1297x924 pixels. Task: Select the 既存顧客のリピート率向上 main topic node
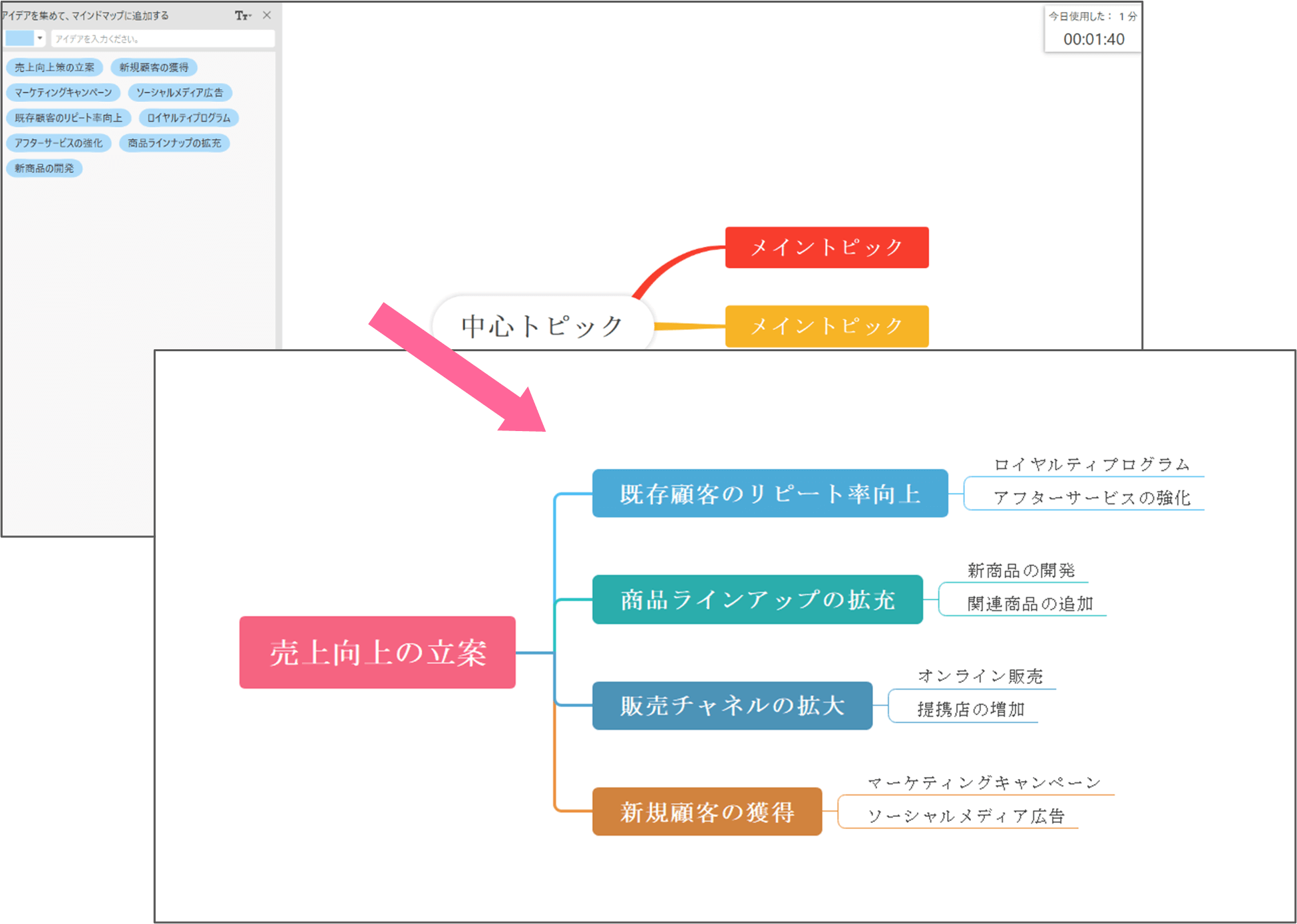(x=770, y=494)
